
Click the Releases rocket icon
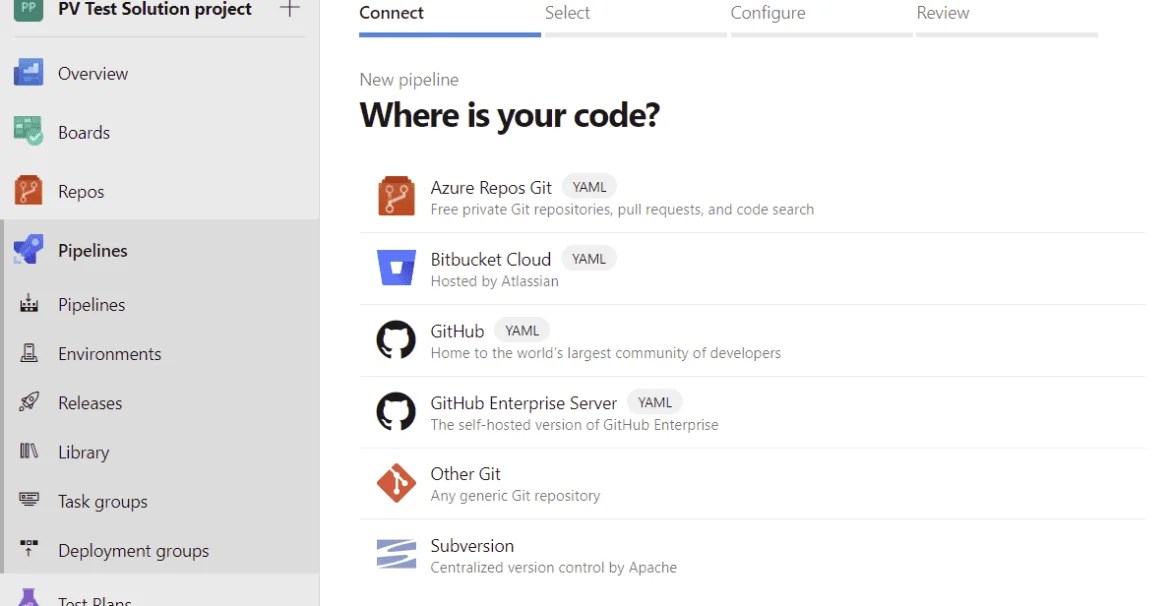point(28,402)
